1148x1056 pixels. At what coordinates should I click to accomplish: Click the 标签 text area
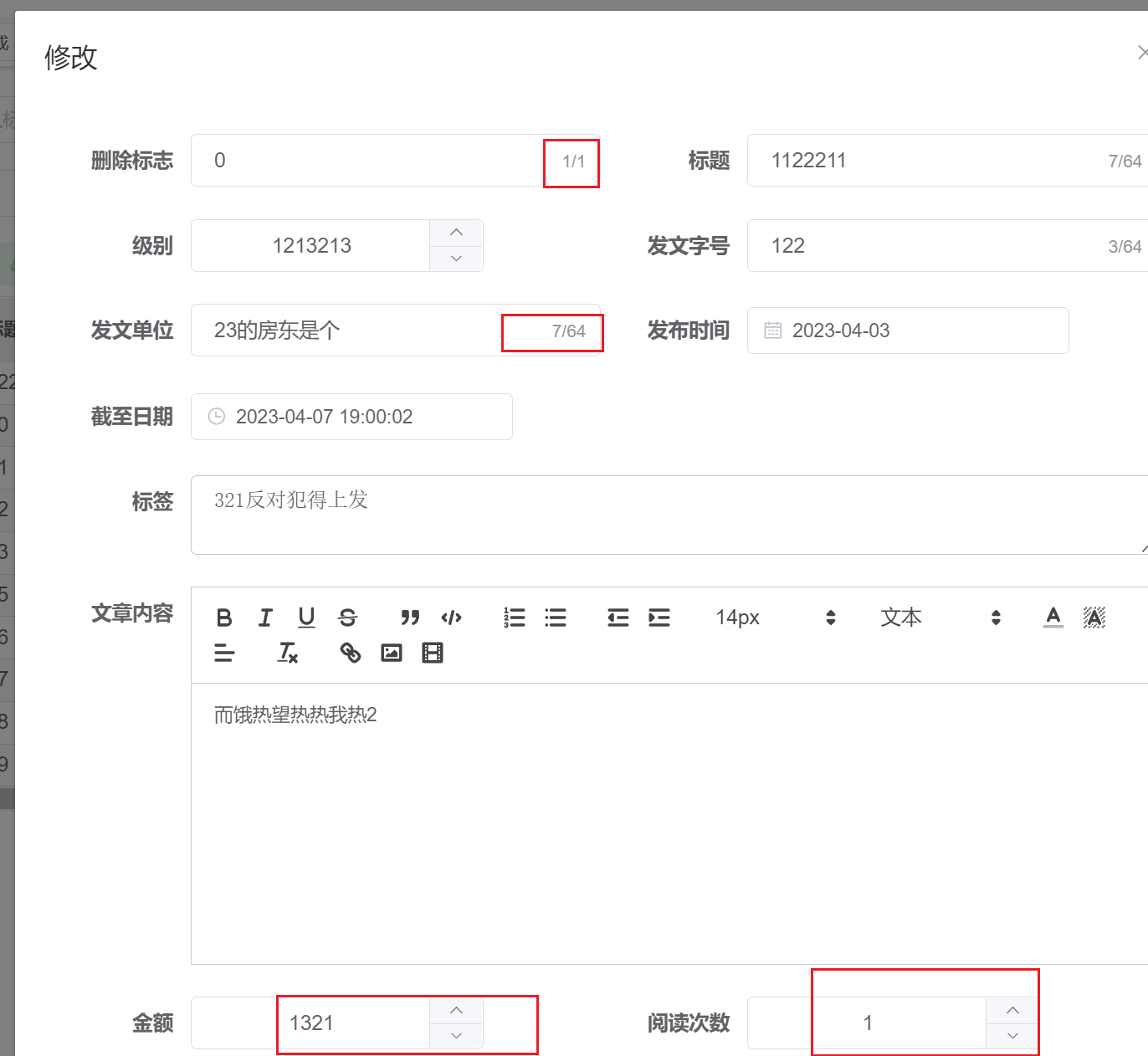tap(669, 515)
